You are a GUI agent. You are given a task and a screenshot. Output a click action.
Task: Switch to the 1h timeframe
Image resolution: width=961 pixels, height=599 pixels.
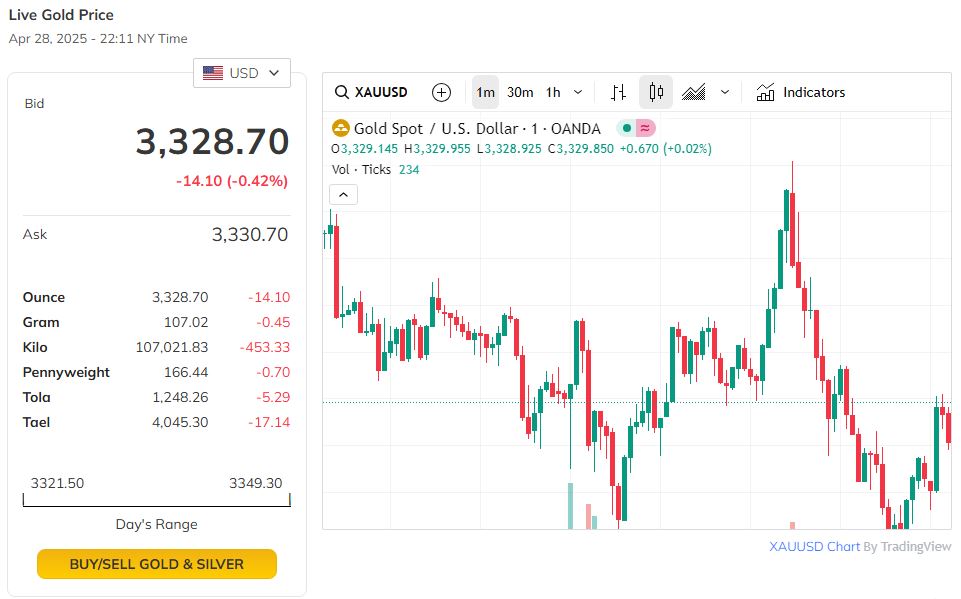point(553,92)
